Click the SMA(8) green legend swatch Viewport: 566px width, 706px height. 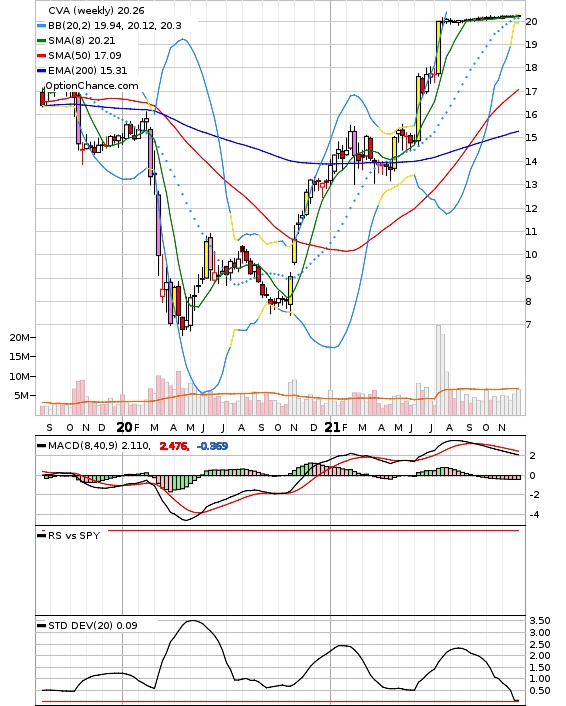coord(41,41)
